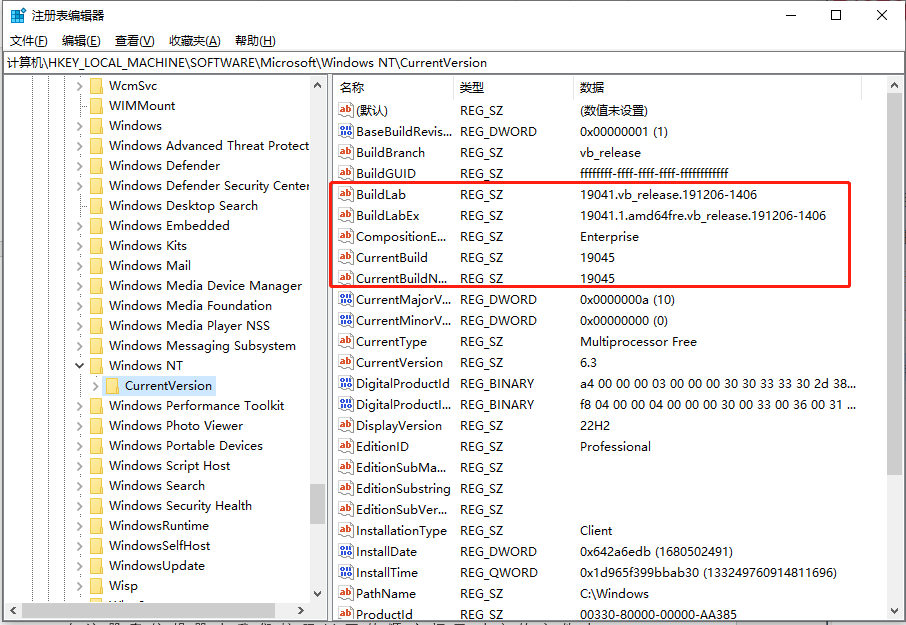The image size is (906, 625).
Task: Click the ProductId string value icon
Action: coord(345,614)
